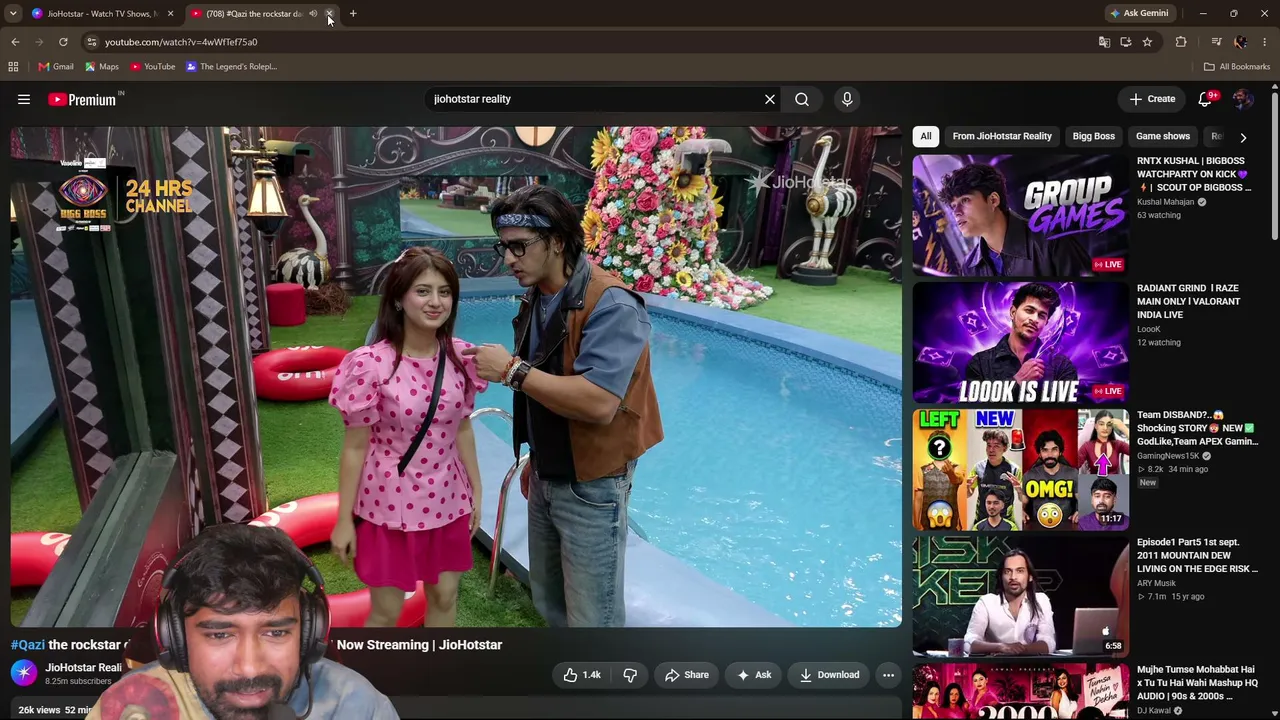This screenshot has height=720, width=1280.
Task: Open the tab search dropdown arrow
Action: (x=13, y=14)
